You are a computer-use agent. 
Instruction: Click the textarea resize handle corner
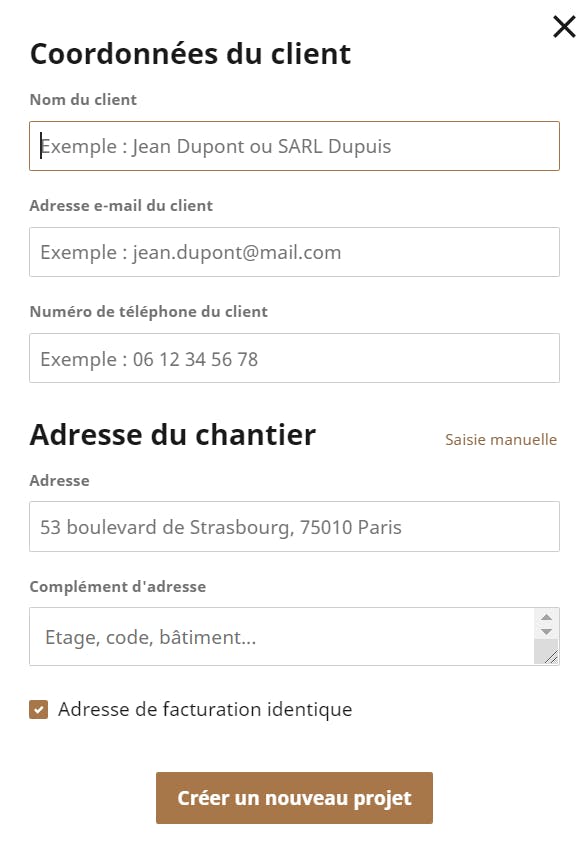pos(551,657)
